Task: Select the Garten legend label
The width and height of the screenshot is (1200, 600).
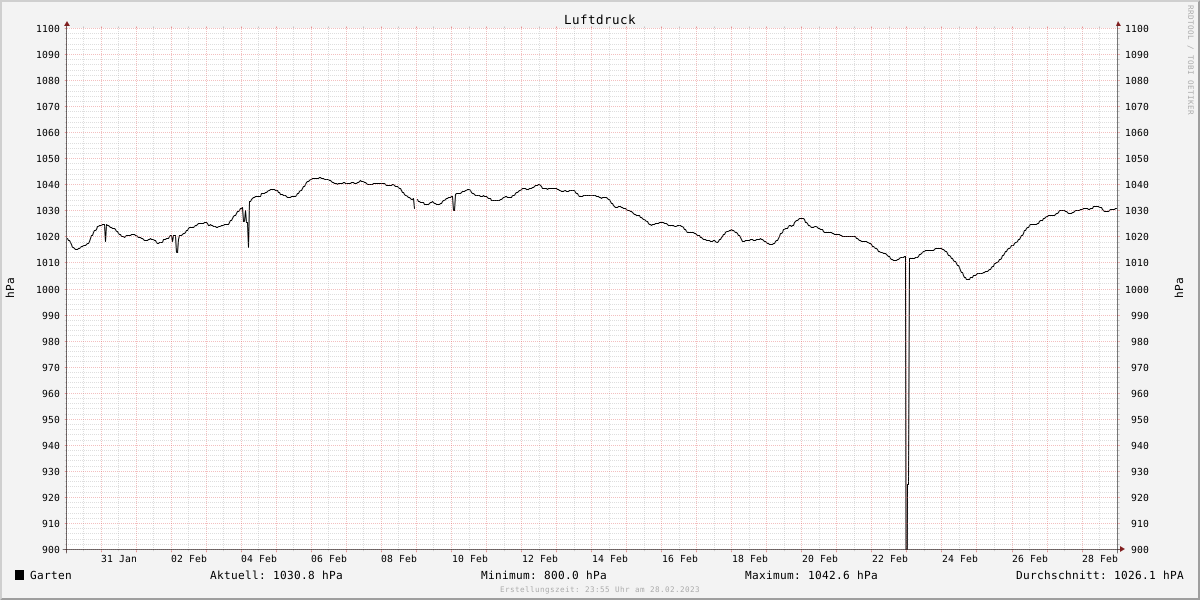Action: click(x=51, y=575)
